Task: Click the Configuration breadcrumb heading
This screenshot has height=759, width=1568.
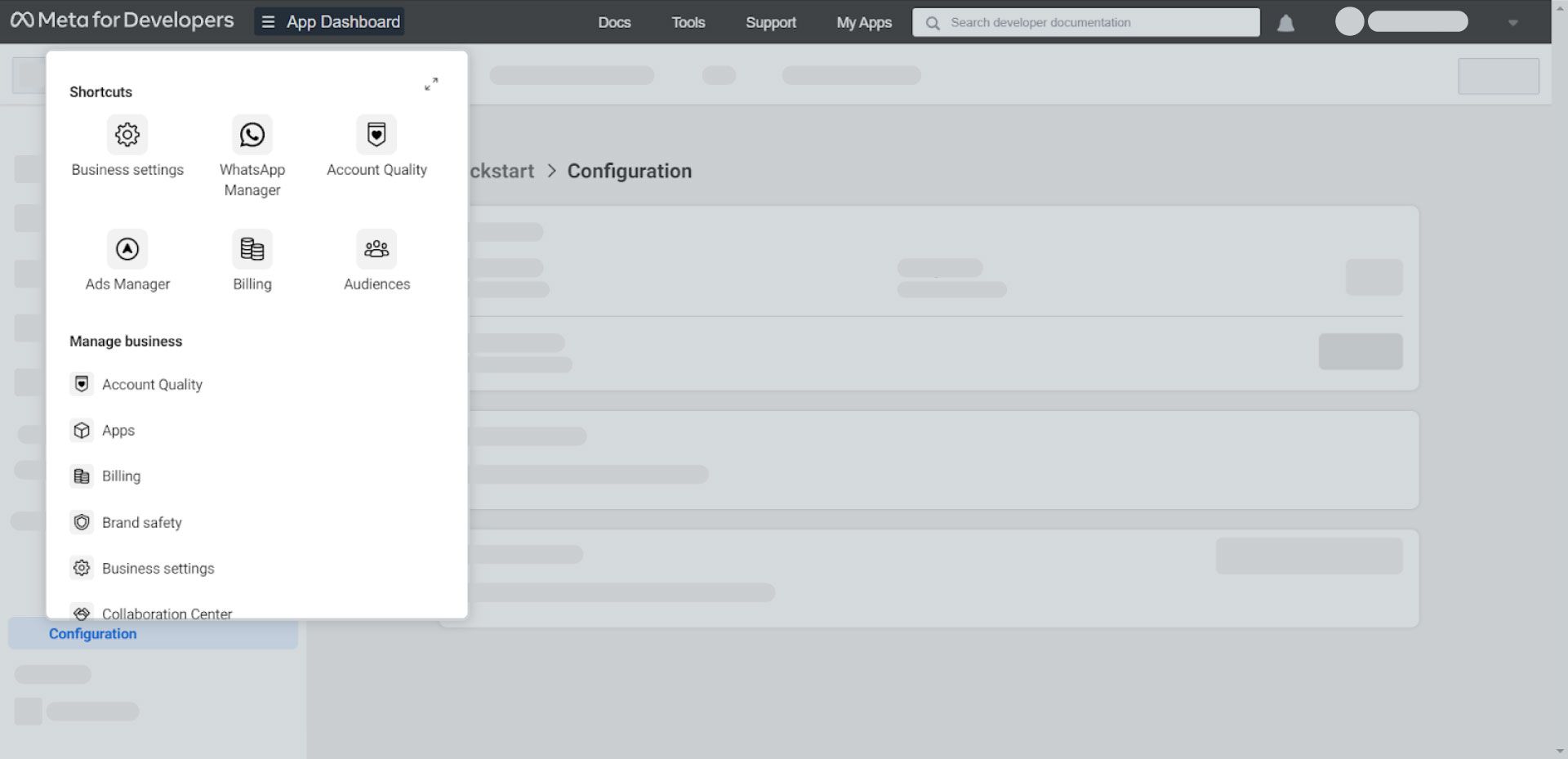Action: [x=630, y=171]
